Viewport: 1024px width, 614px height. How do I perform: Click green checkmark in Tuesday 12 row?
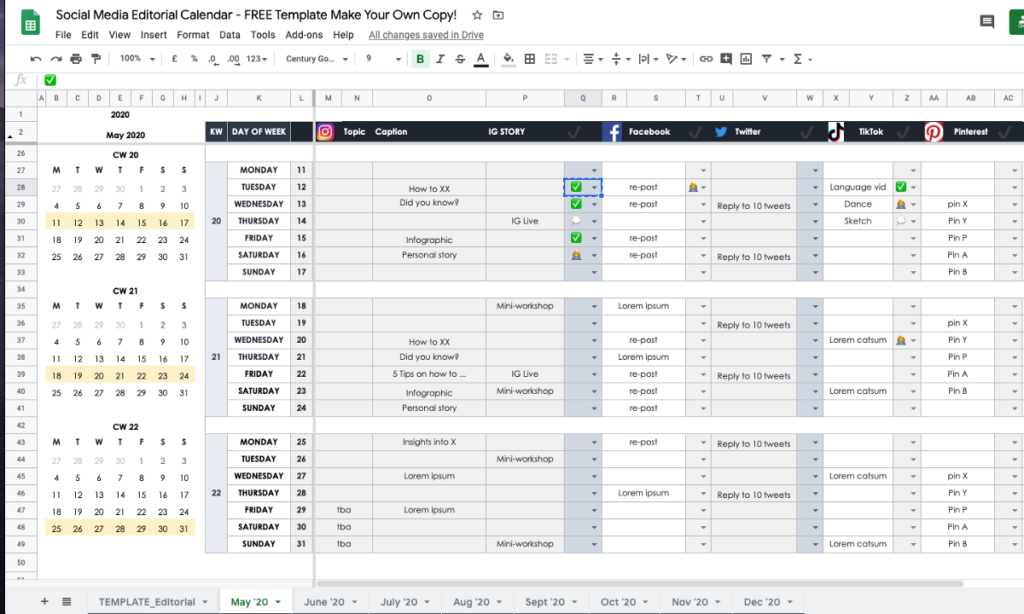[x=576, y=187]
